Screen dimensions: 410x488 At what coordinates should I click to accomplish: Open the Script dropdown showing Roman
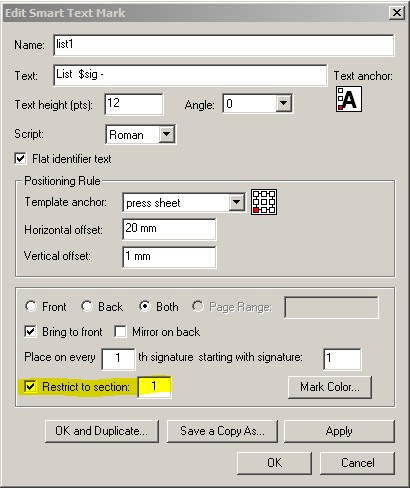167,134
